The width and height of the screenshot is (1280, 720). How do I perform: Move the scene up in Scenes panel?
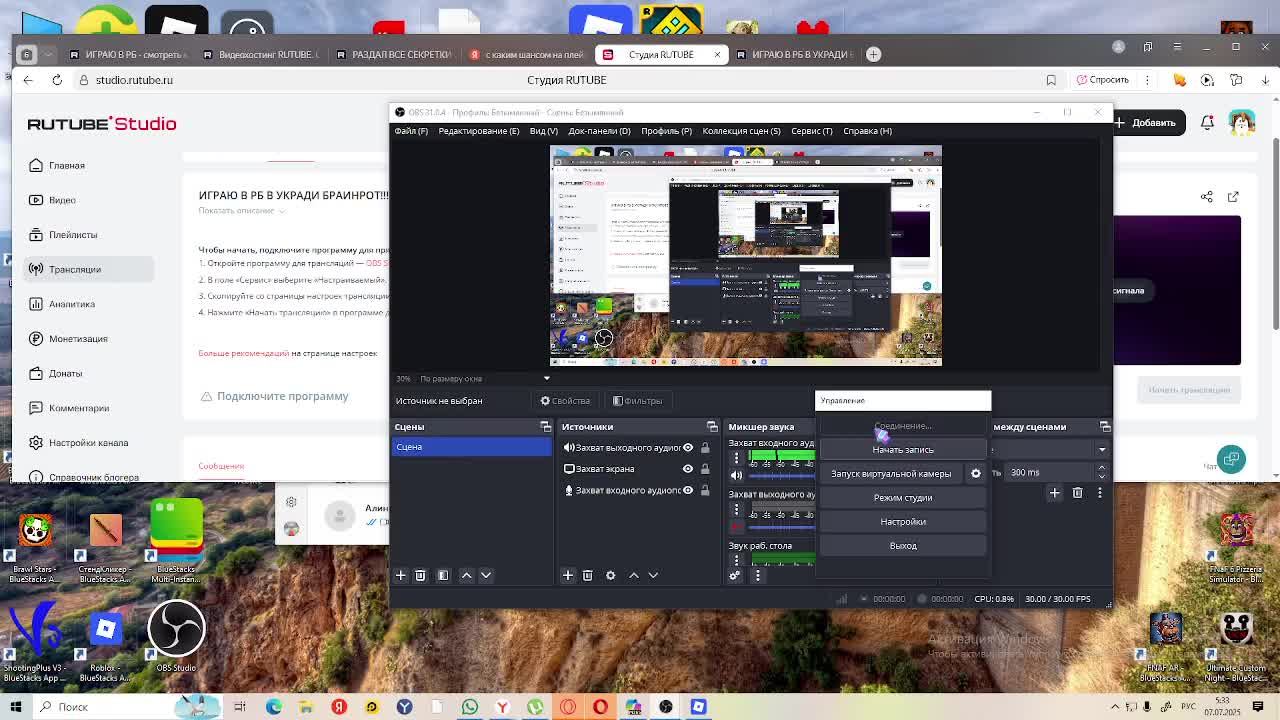click(466, 575)
